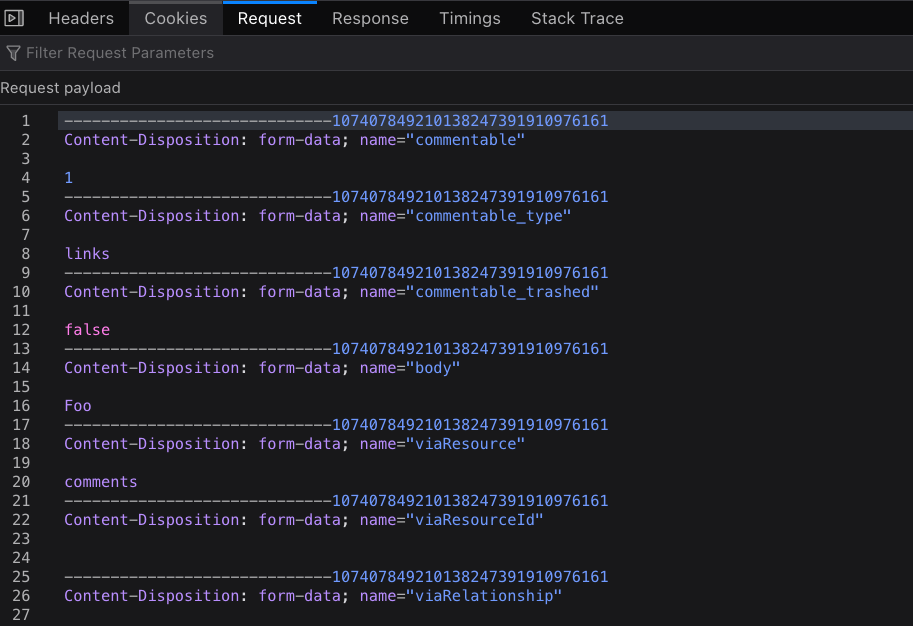Click the comments value on line 20
Image resolution: width=913 pixels, height=626 pixels.
tap(100, 481)
